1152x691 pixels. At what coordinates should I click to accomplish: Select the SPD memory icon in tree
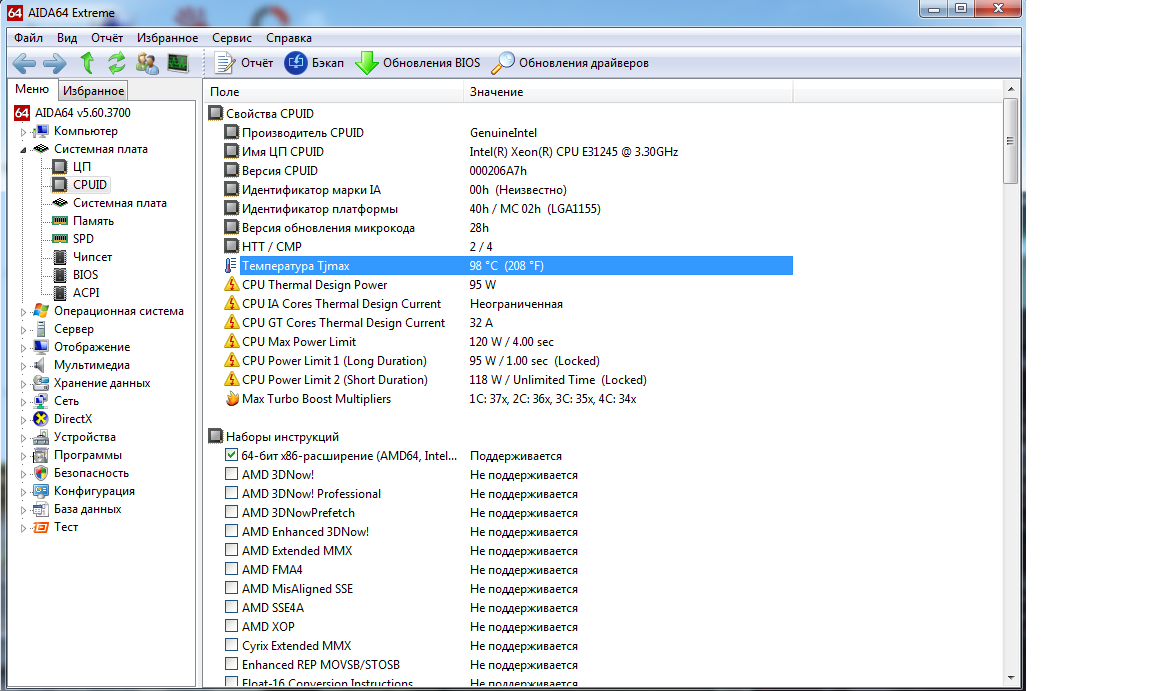(x=60, y=239)
